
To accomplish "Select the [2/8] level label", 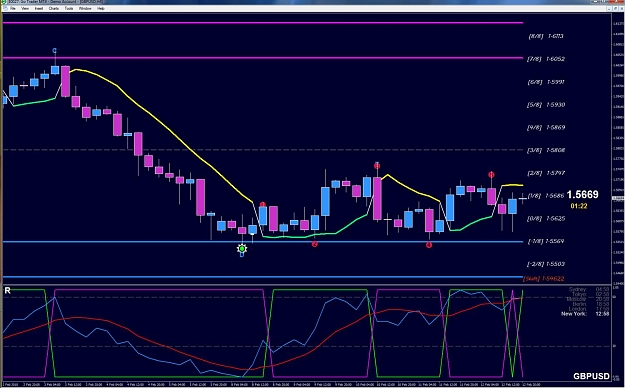I will 546,173.
